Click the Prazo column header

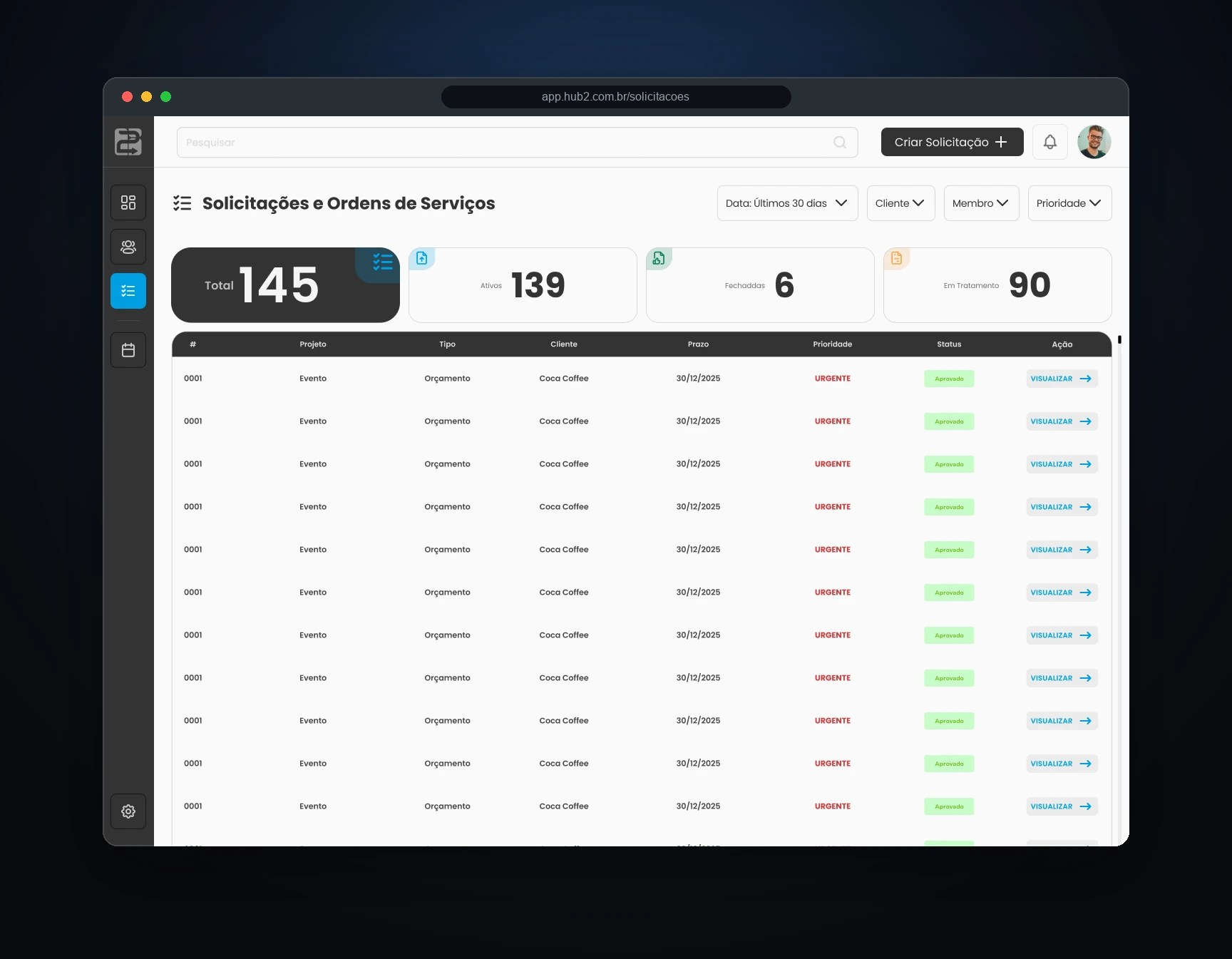[698, 344]
